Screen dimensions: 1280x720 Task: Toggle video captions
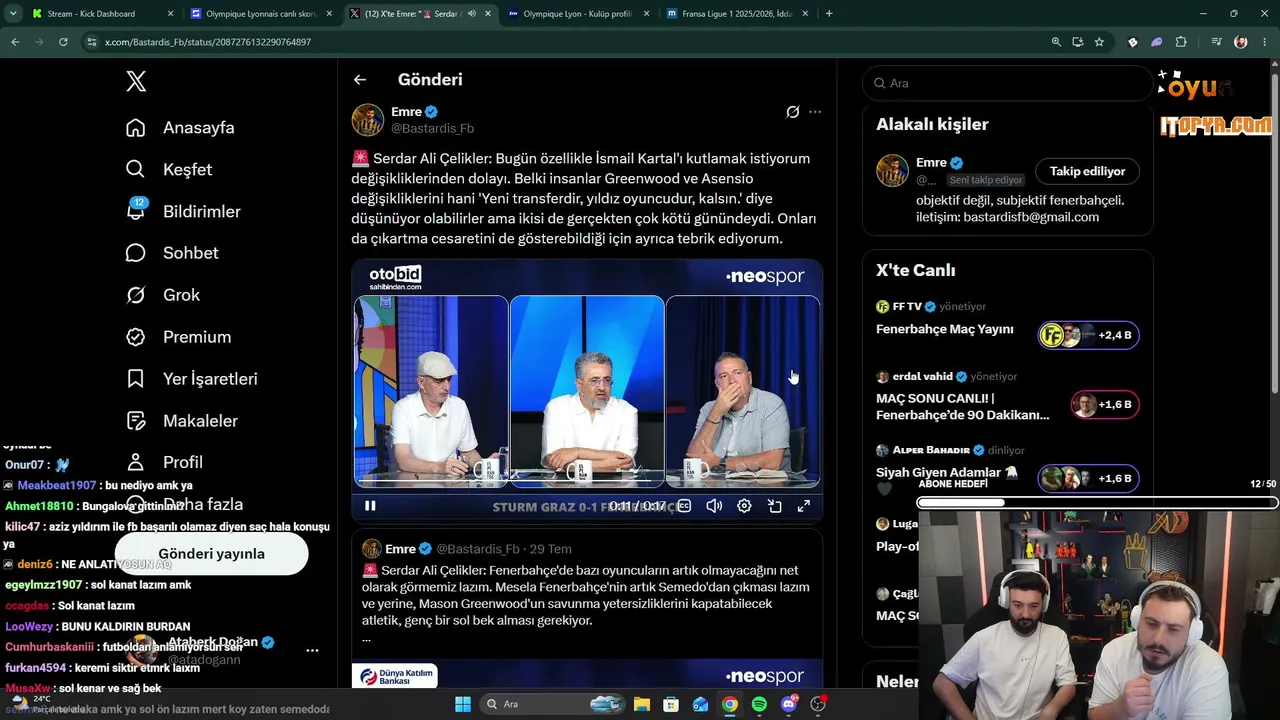point(684,506)
